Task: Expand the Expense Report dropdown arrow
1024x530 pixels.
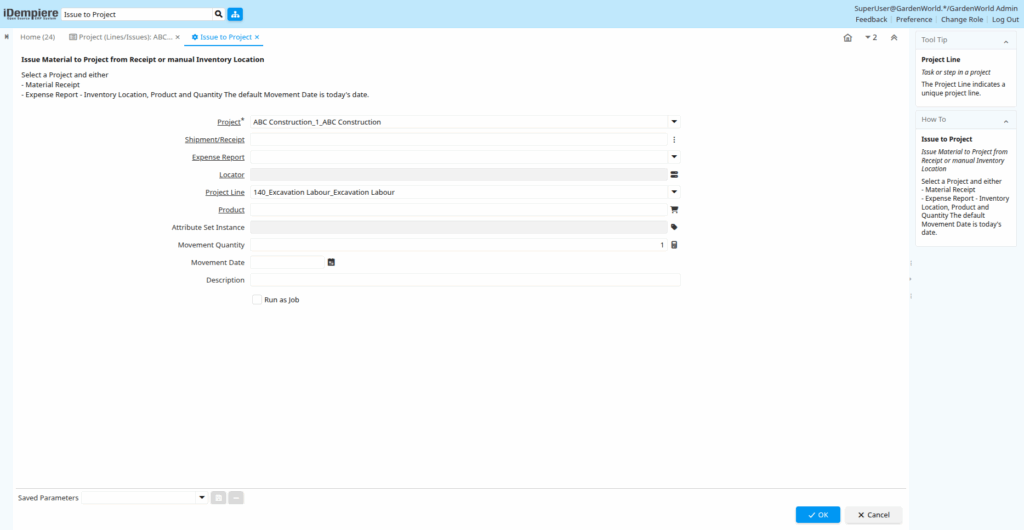Action: pyautogui.click(x=674, y=157)
